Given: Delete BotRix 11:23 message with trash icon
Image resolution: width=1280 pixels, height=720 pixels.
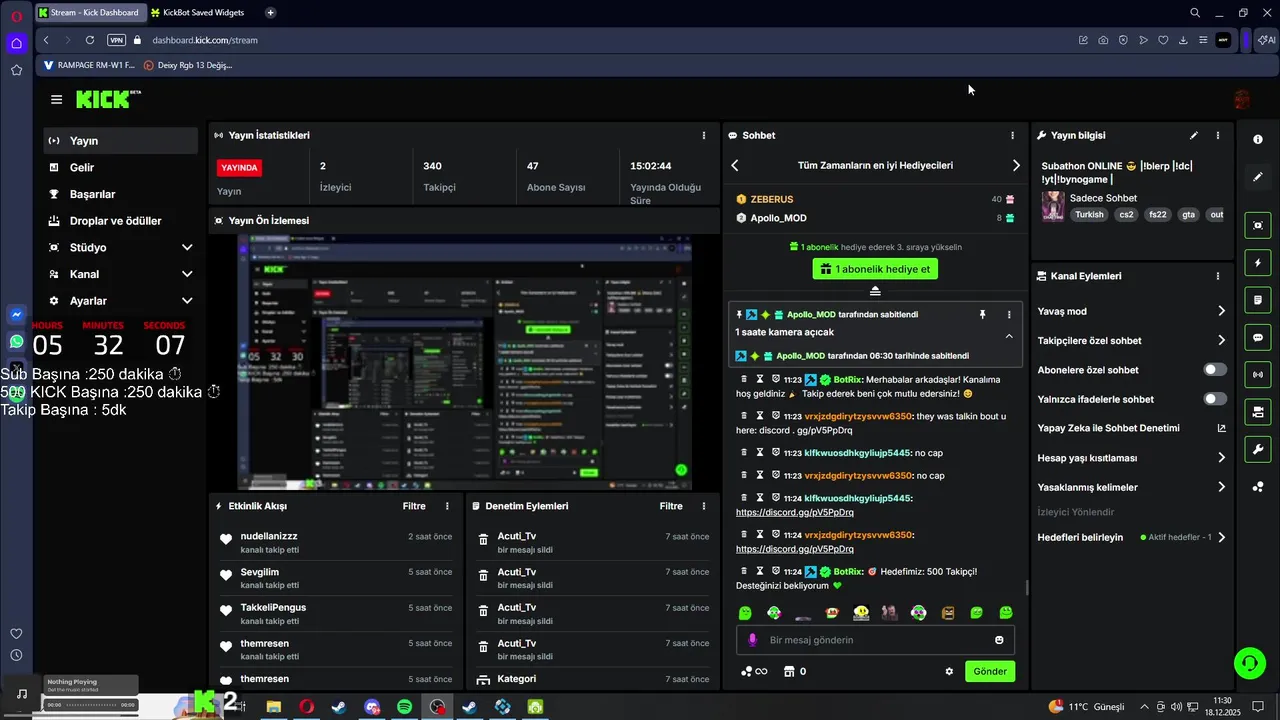Looking at the screenshot, I should point(744,380).
